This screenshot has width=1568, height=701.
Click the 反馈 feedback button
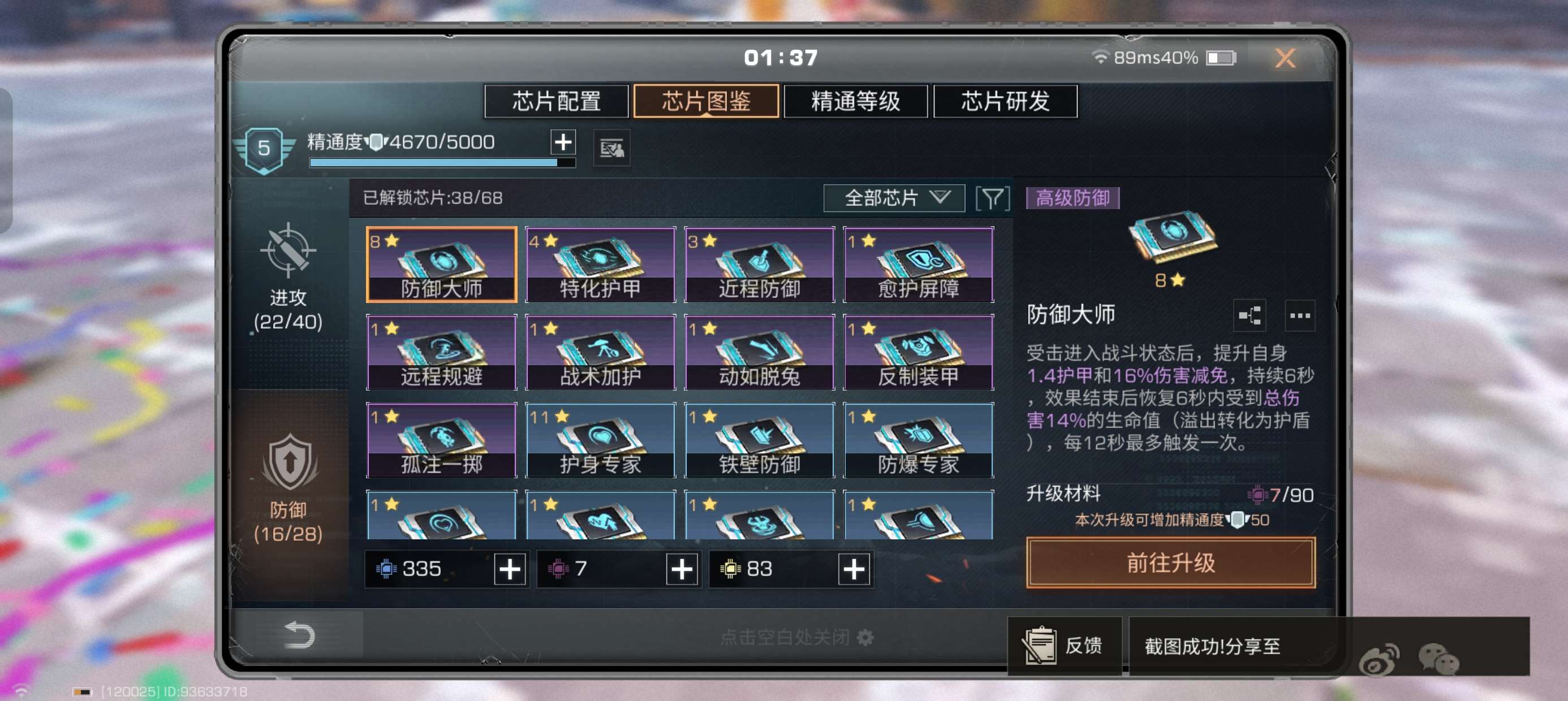click(x=1064, y=646)
